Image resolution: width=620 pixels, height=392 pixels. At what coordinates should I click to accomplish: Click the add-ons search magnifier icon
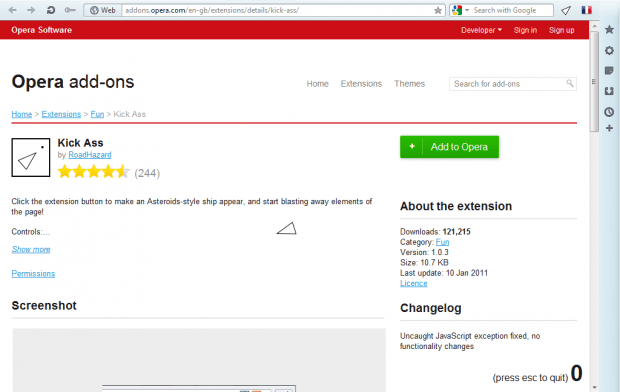coord(570,83)
